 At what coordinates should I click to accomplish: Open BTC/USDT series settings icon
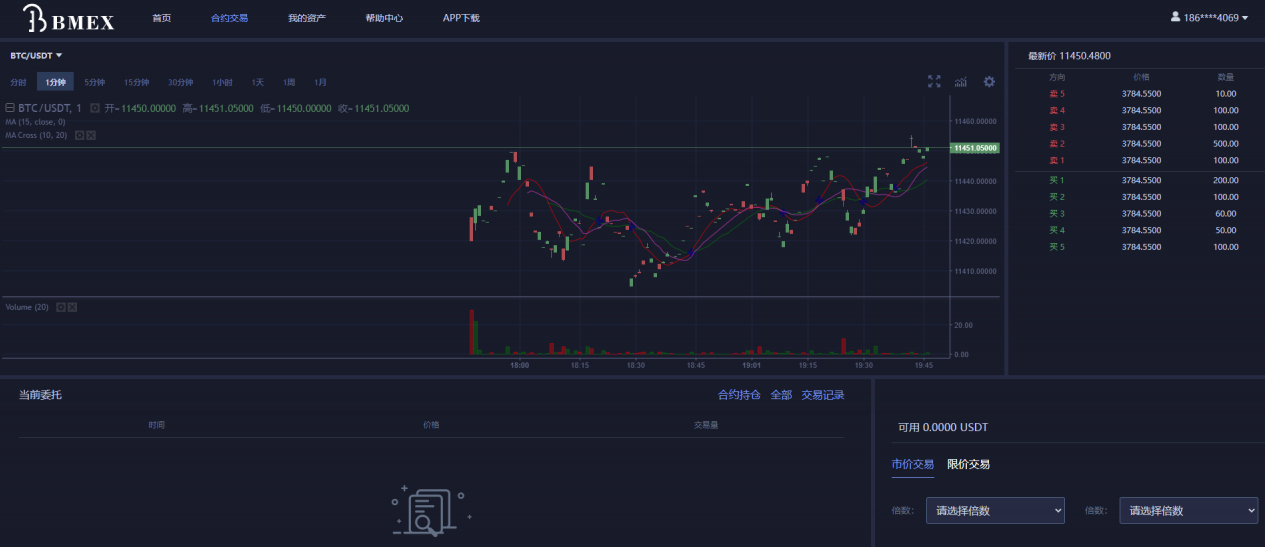click(95, 108)
